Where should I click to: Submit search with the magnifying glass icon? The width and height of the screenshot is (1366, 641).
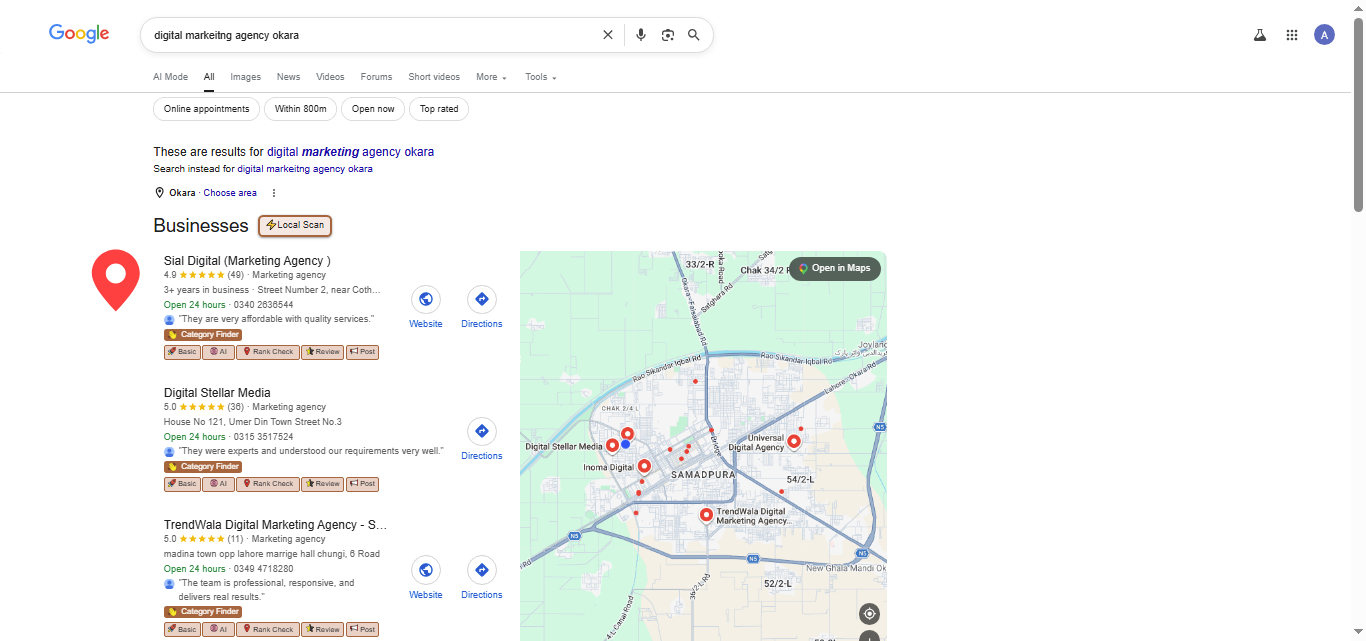point(694,35)
